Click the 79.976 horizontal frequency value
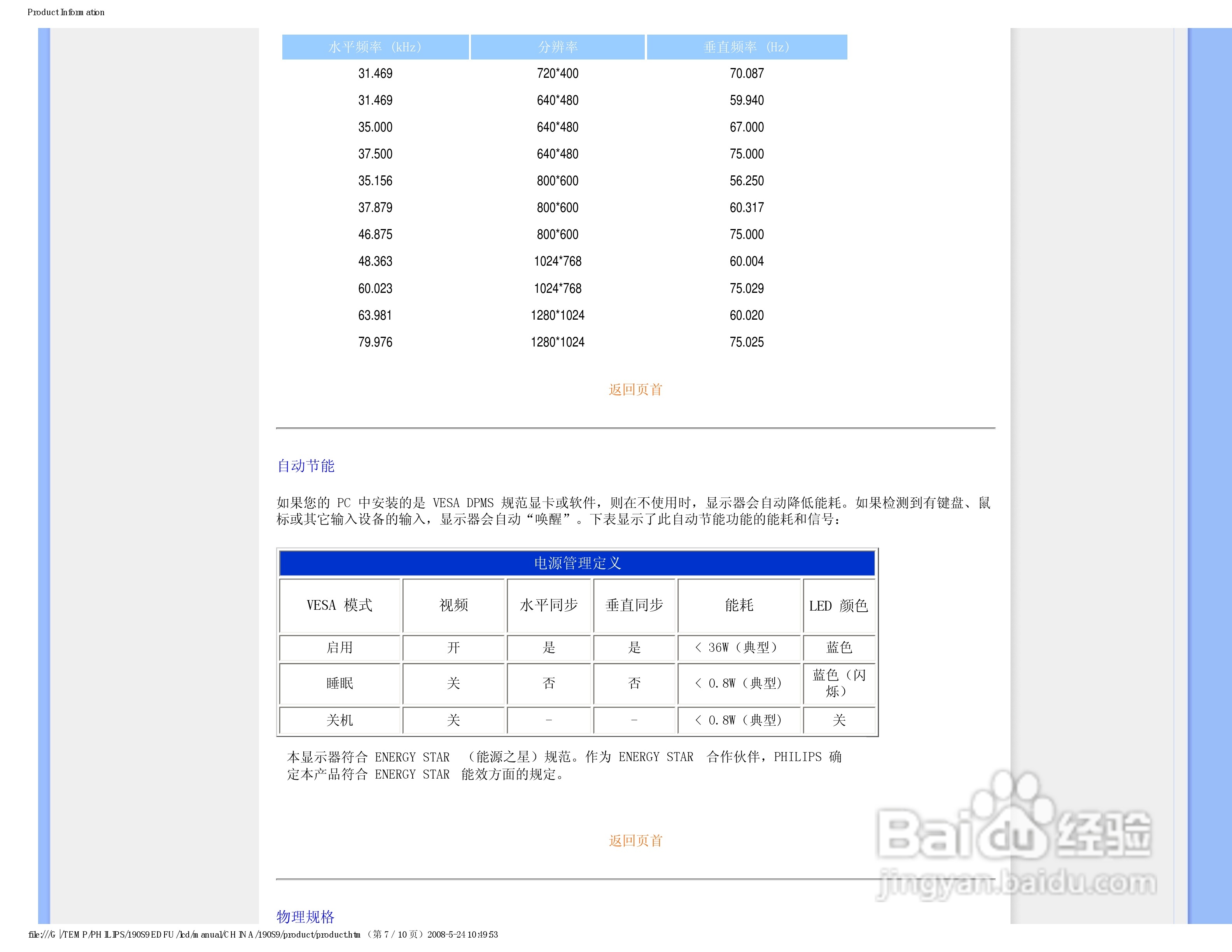Image resolution: width=1232 pixels, height=952 pixels. [375, 342]
